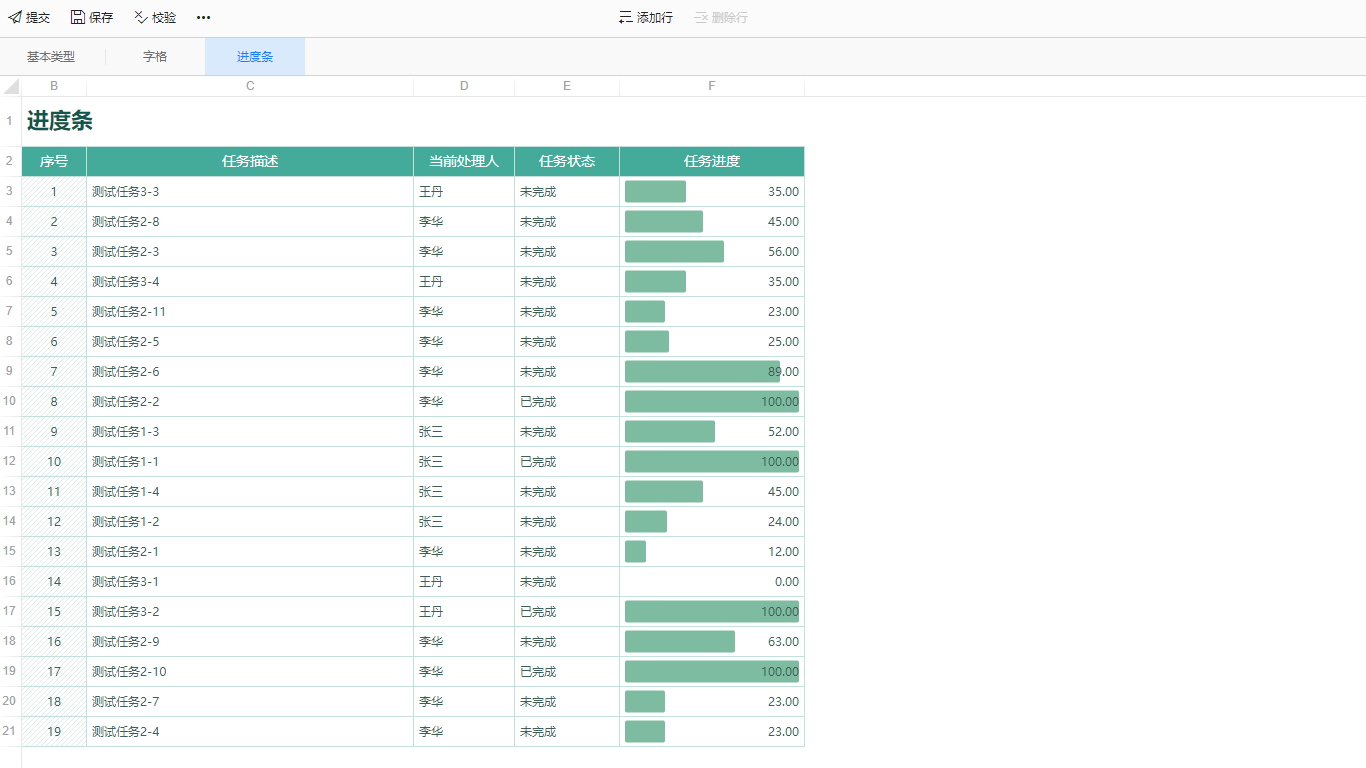1366x768 pixels.
Task: Click the 任务描述 header cell
Action: tap(250, 161)
